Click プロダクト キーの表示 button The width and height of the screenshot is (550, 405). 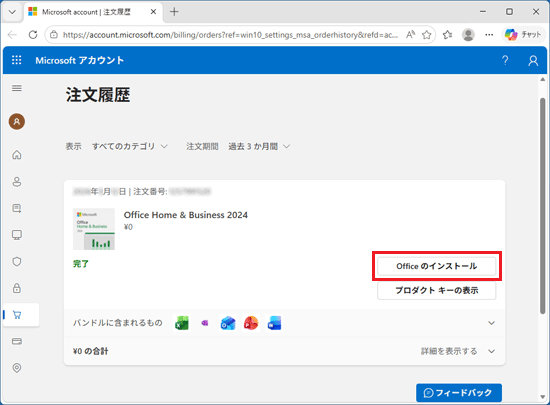[x=437, y=290]
